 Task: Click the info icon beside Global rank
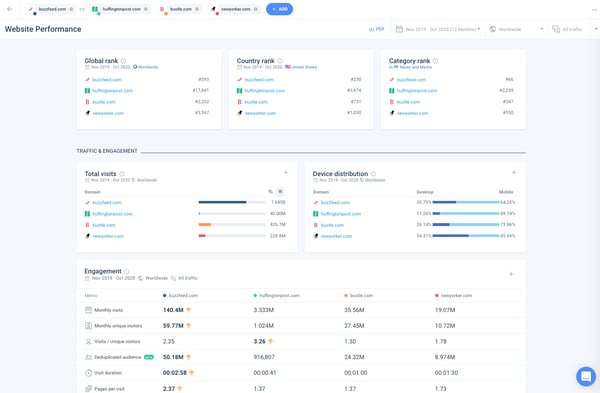(x=124, y=61)
